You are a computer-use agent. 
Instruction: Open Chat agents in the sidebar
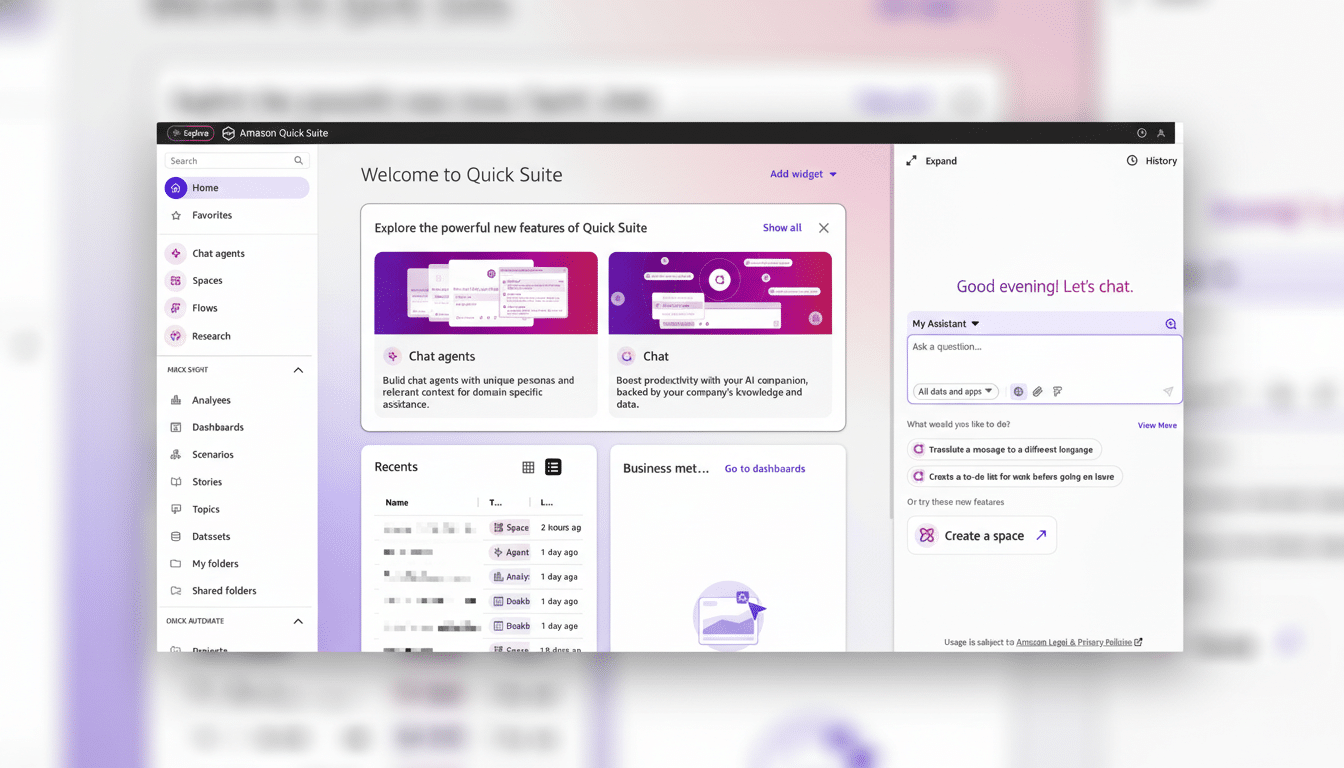[x=218, y=254]
